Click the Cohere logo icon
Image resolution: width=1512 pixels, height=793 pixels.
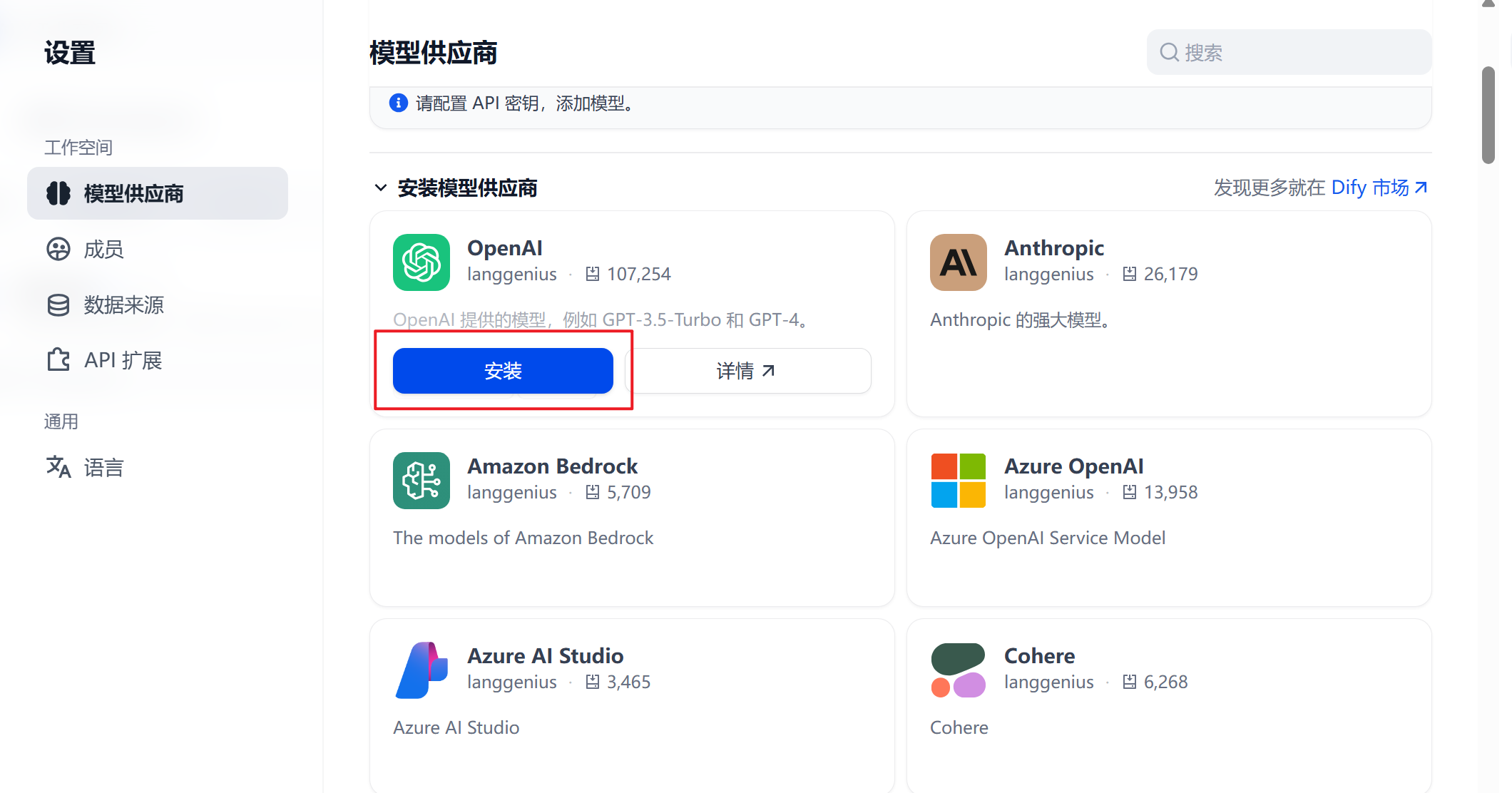click(x=959, y=670)
